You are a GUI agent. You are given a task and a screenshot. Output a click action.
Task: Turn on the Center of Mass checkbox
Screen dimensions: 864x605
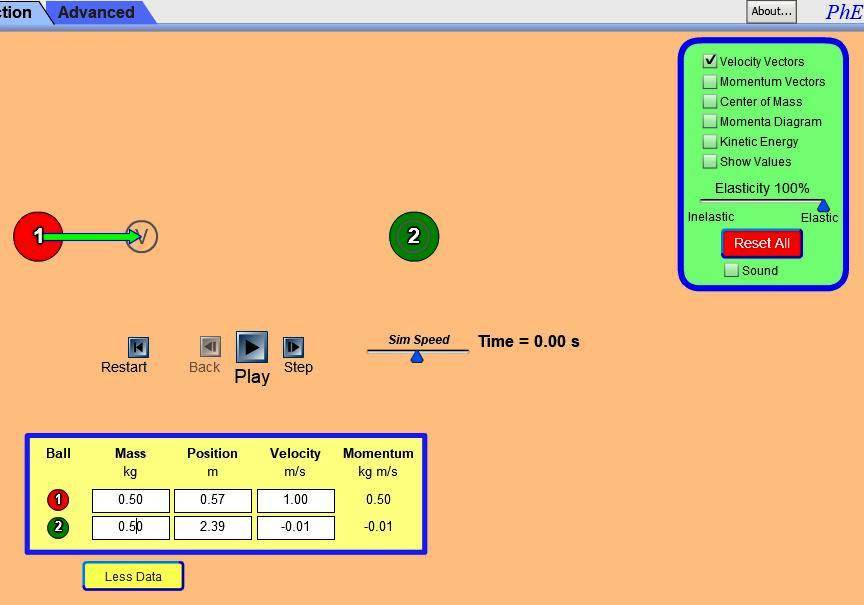710,102
